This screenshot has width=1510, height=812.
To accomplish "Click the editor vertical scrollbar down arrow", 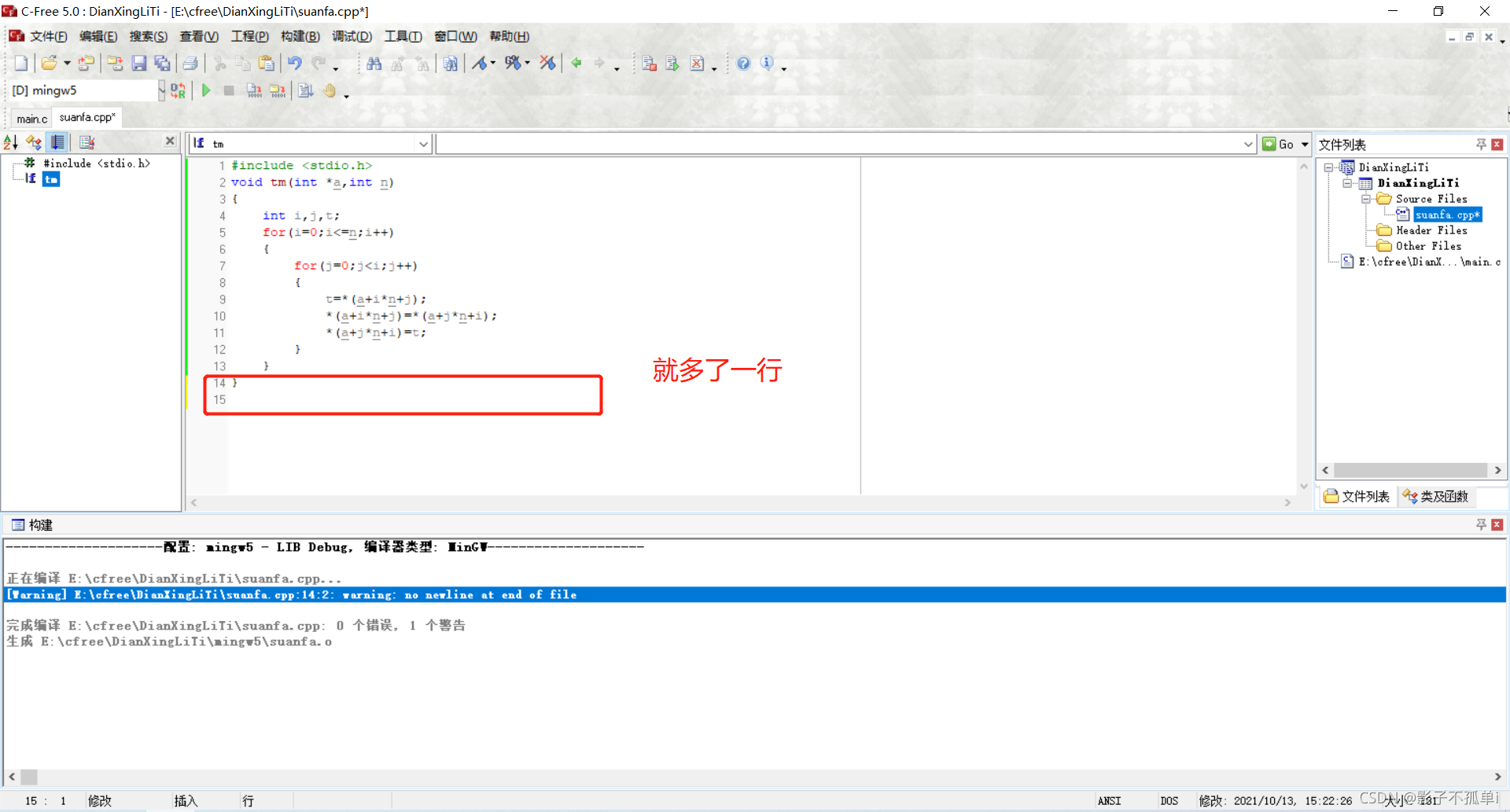I will coord(1304,487).
